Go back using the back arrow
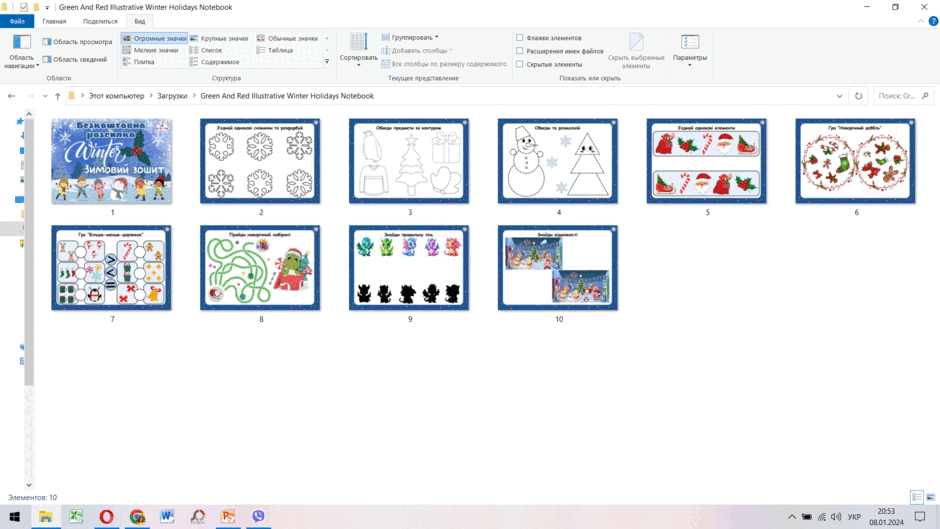Image resolution: width=940 pixels, height=529 pixels. (x=11, y=96)
